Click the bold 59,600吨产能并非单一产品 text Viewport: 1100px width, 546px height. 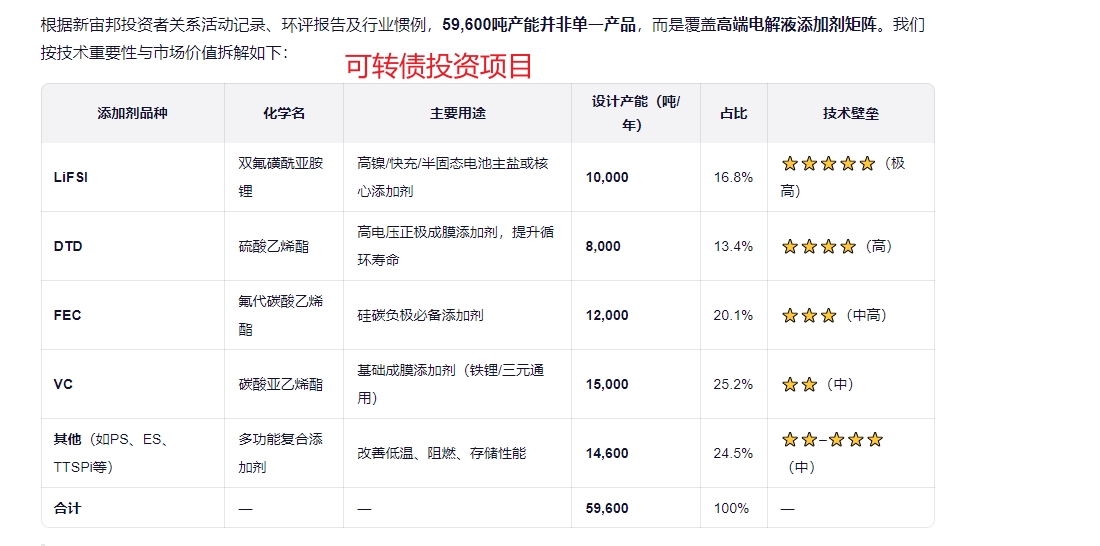tap(539, 24)
